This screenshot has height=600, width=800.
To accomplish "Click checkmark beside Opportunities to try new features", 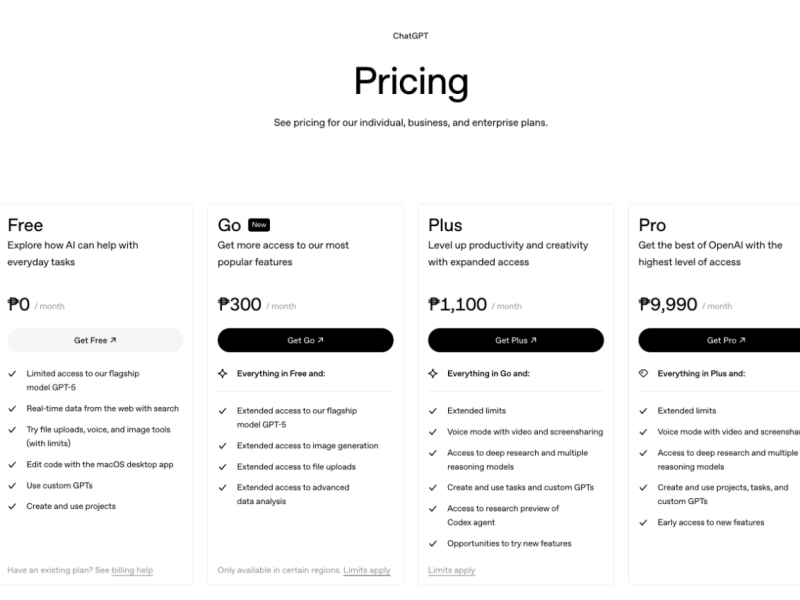I will click(x=432, y=544).
